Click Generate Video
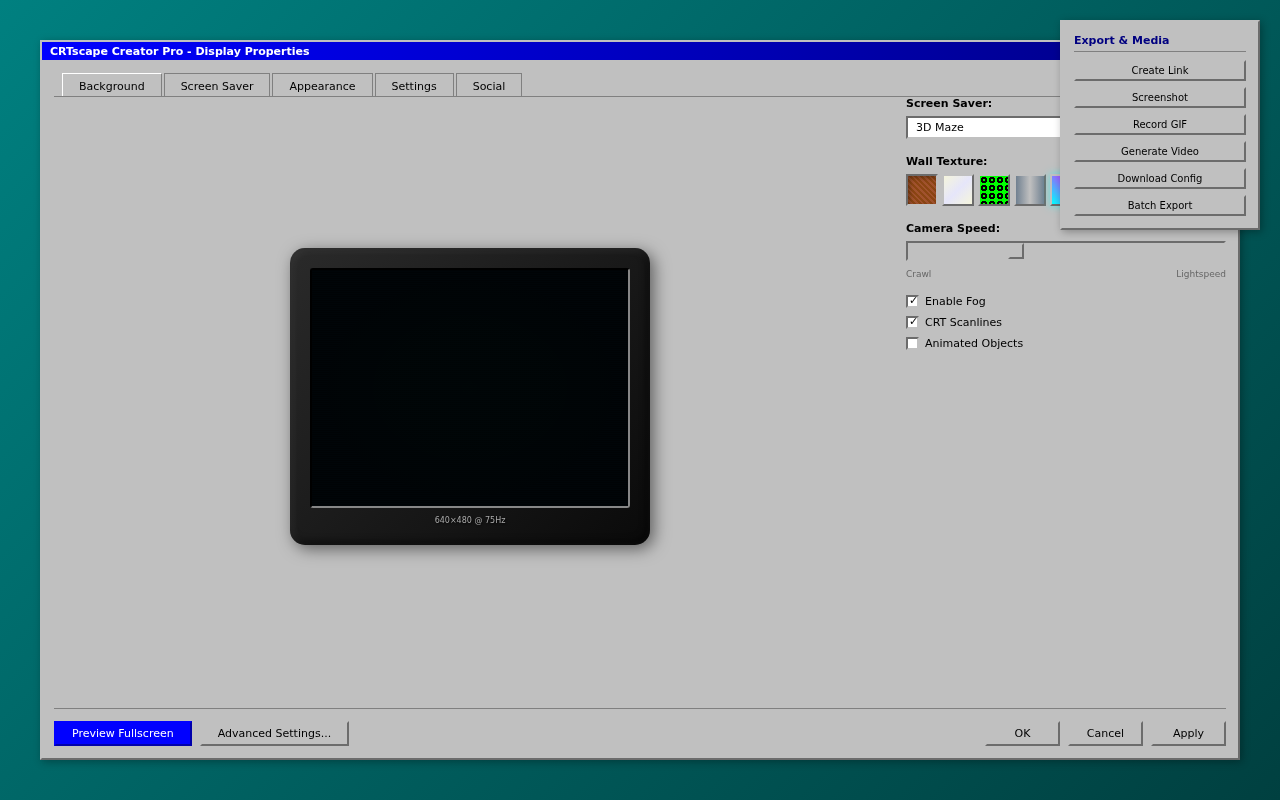This screenshot has height=800, width=1280. pos(1159,150)
